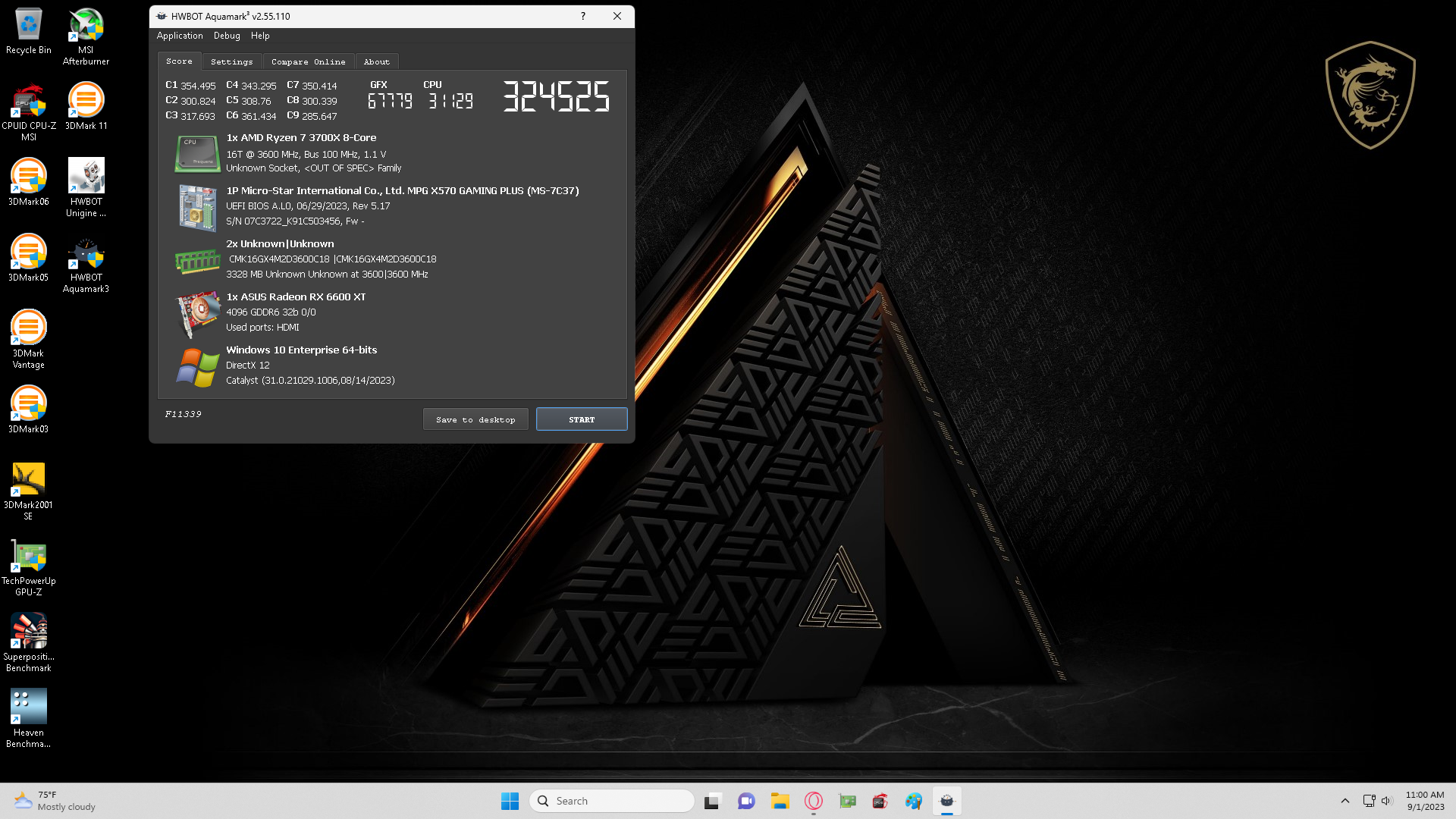
Task: Open the Windows Start menu
Action: pos(510,801)
